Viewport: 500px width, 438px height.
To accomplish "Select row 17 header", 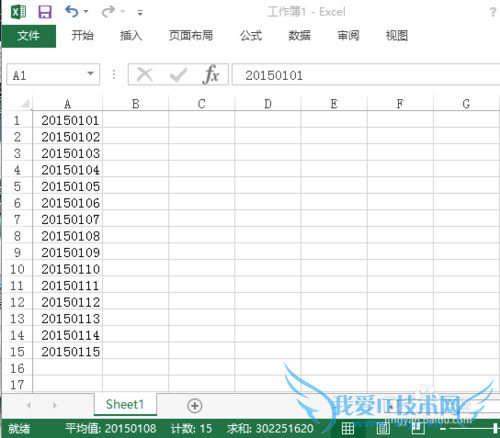I will 17,385.
